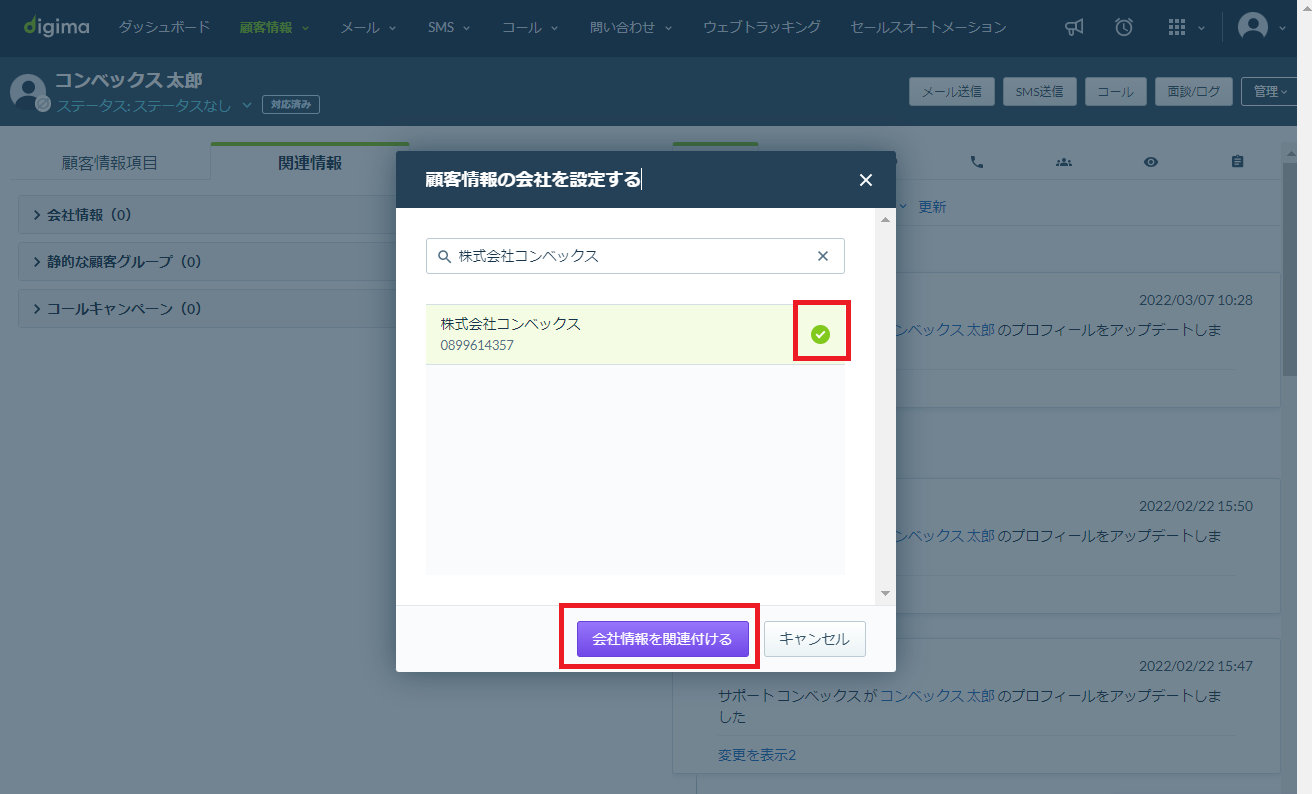Image resolution: width=1312 pixels, height=794 pixels.
Task: Select the eye tracking activity icon
Action: coord(1151,162)
